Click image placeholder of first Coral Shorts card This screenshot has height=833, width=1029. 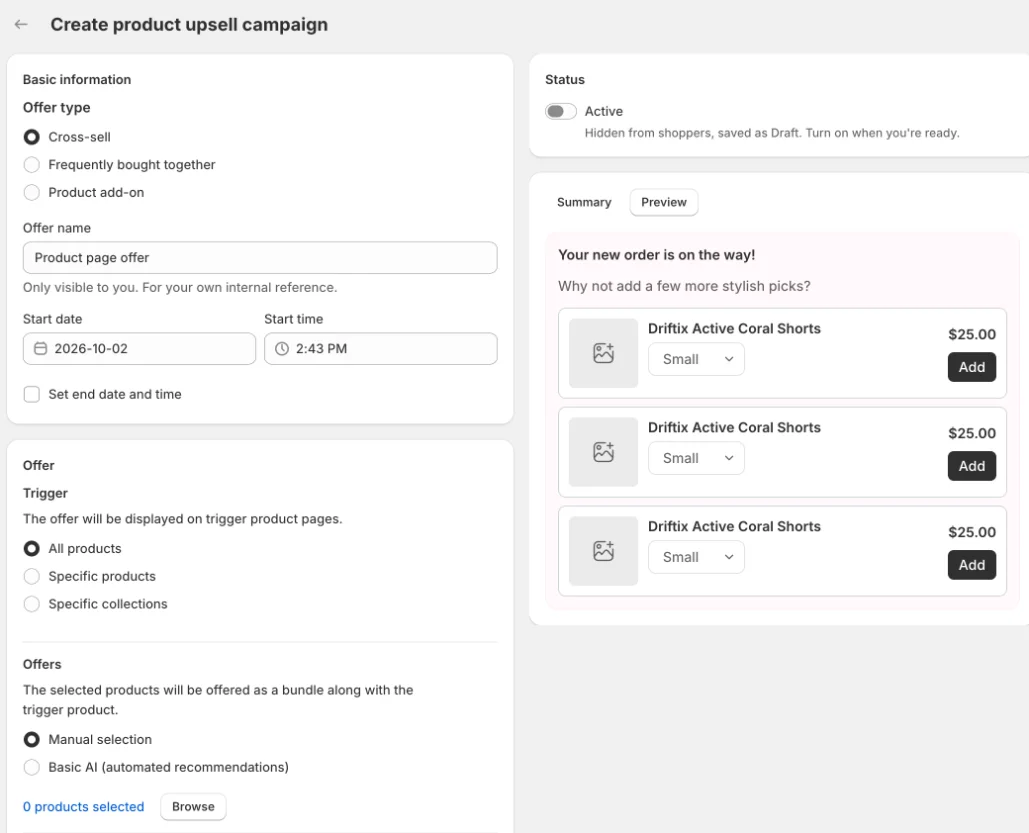point(603,353)
